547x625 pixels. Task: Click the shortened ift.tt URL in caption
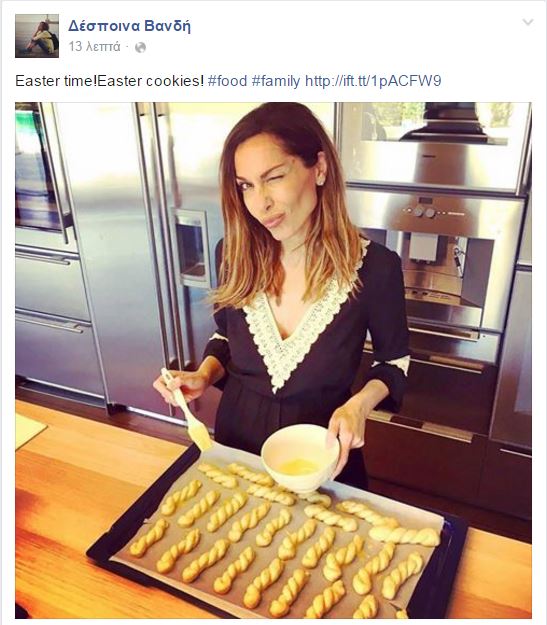coord(373,81)
